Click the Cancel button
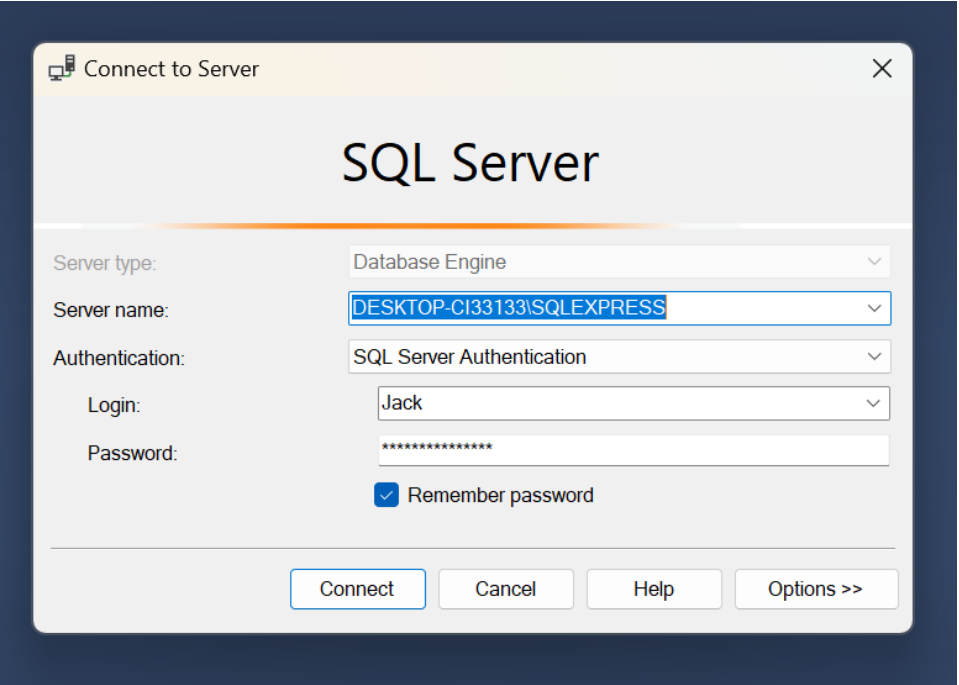The height and width of the screenshot is (685, 959). click(x=506, y=589)
